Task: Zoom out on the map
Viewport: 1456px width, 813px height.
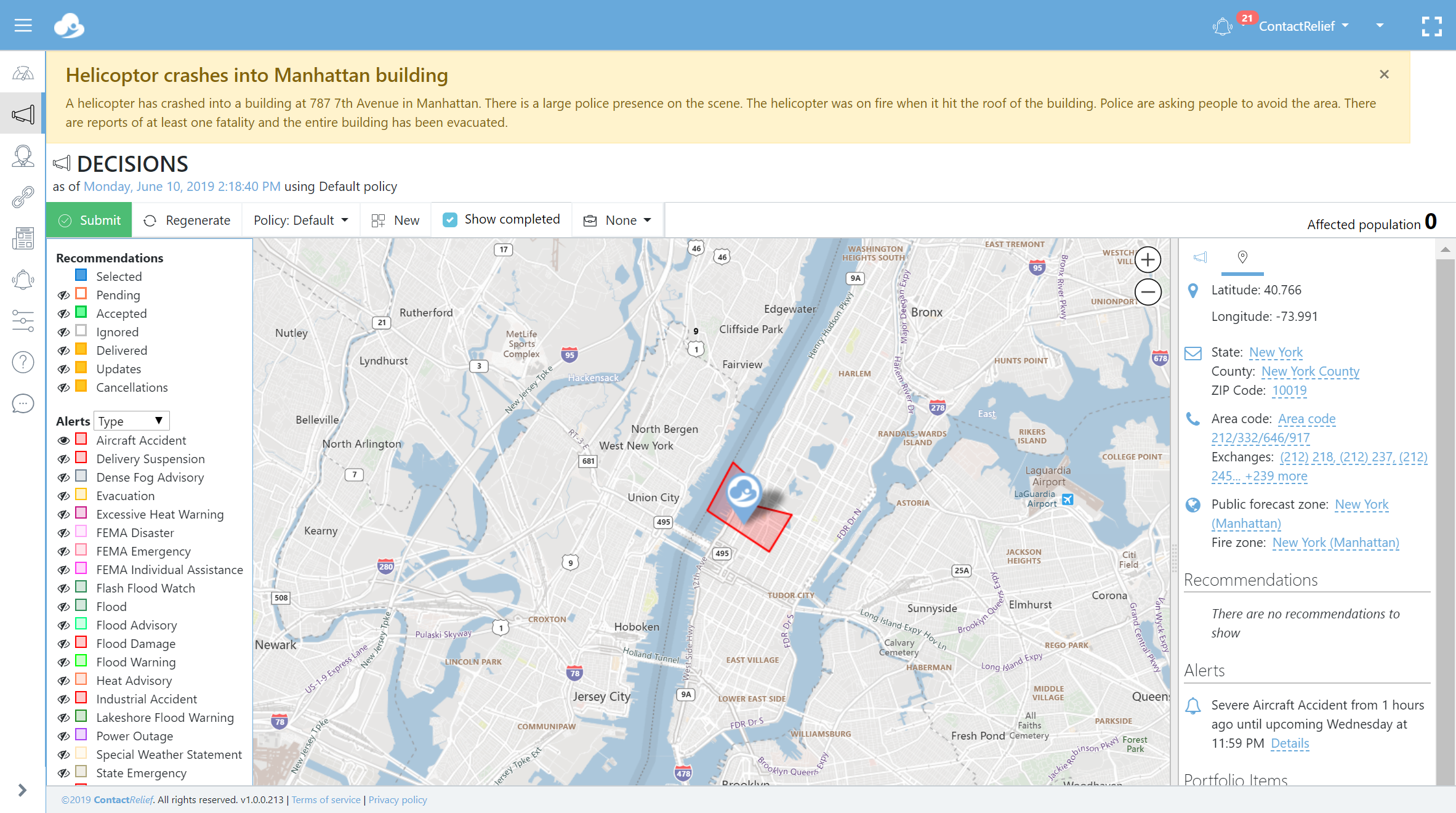Action: pyautogui.click(x=1148, y=292)
